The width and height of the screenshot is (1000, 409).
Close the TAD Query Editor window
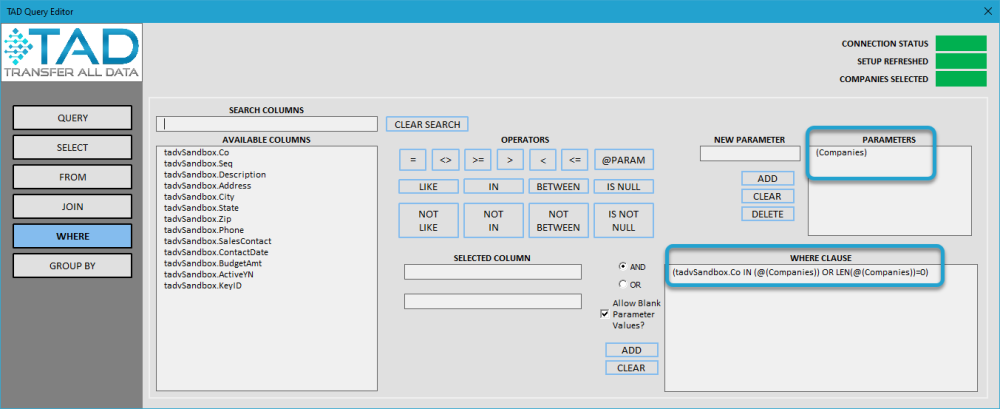pos(987,11)
